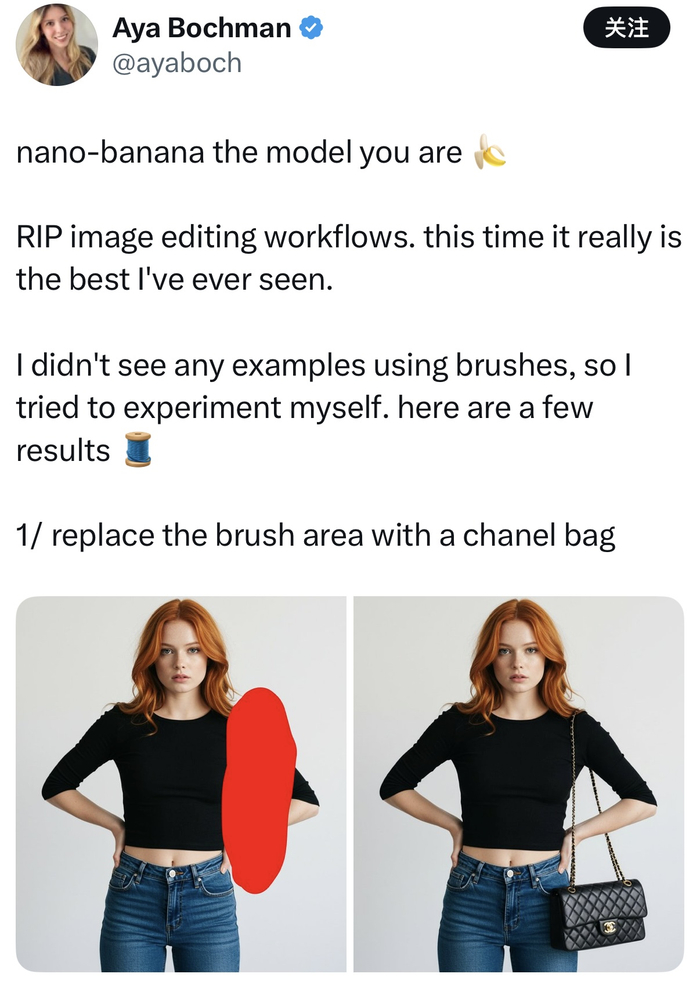Click the blue jeans in the left photo
The image size is (700, 1002).
[171, 914]
